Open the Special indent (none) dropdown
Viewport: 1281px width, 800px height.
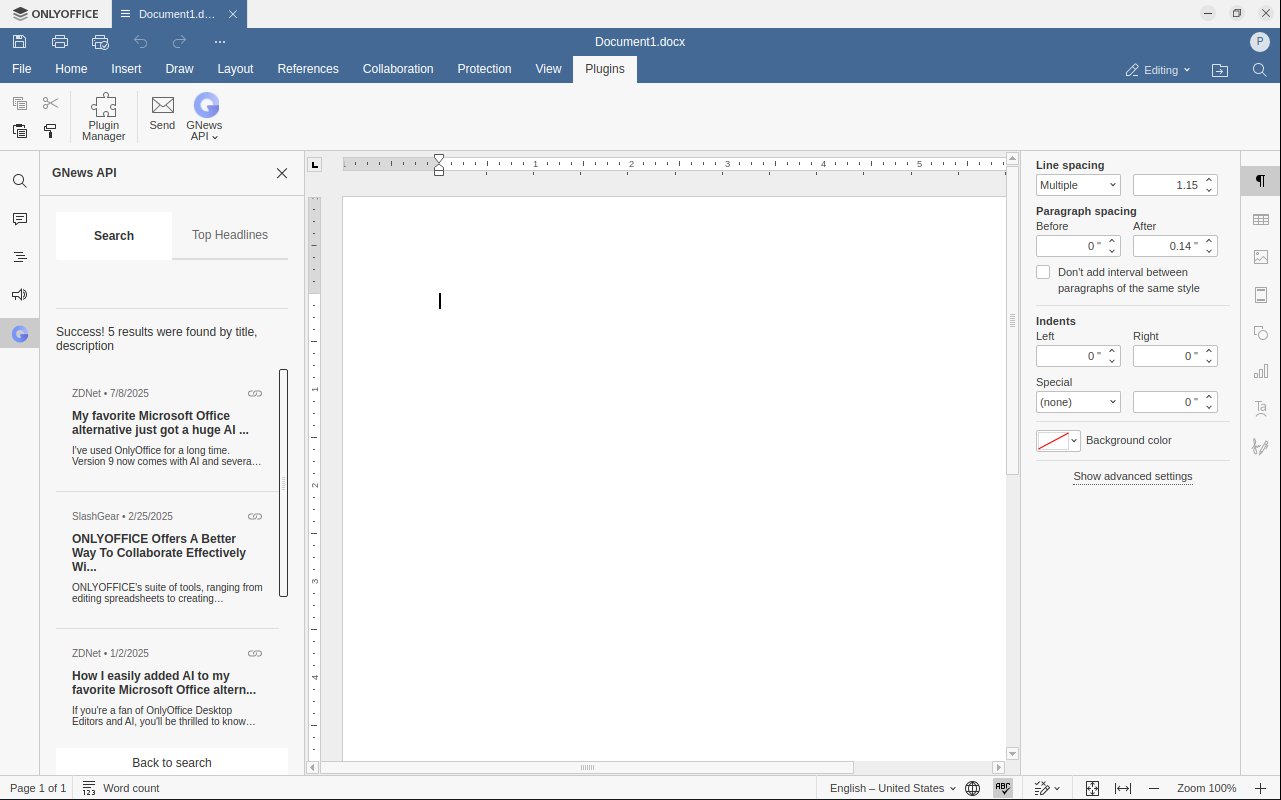point(1078,402)
